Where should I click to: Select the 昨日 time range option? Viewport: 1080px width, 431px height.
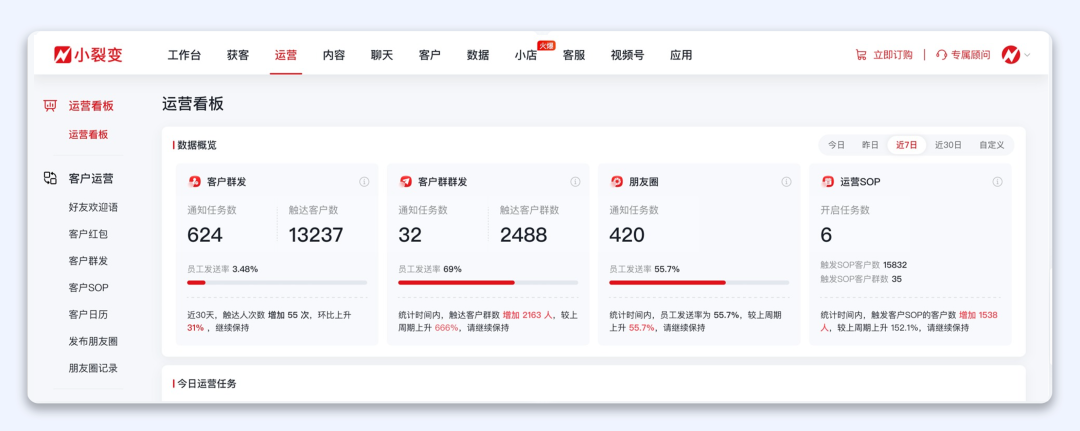[x=870, y=145]
